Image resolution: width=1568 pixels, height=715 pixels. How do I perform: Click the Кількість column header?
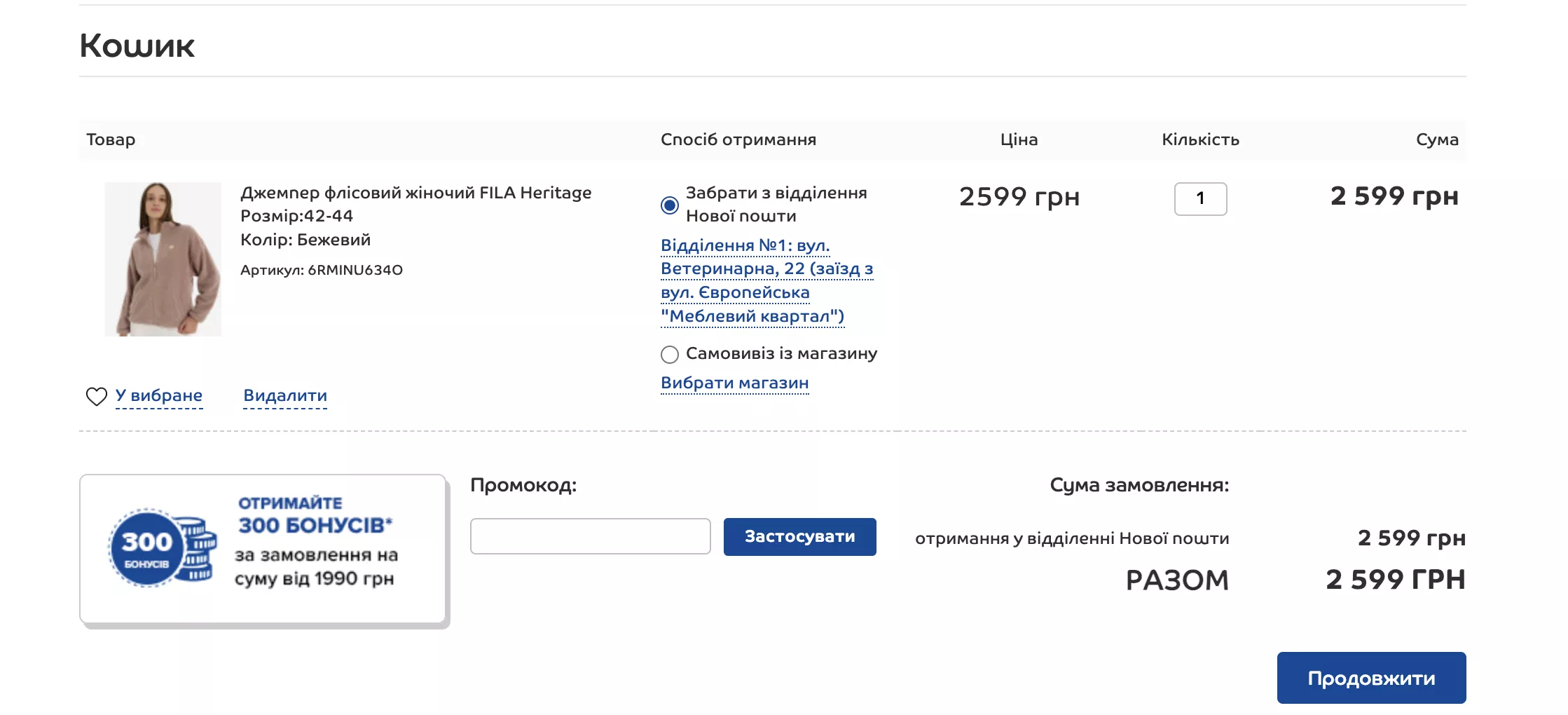tap(1200, 139)
